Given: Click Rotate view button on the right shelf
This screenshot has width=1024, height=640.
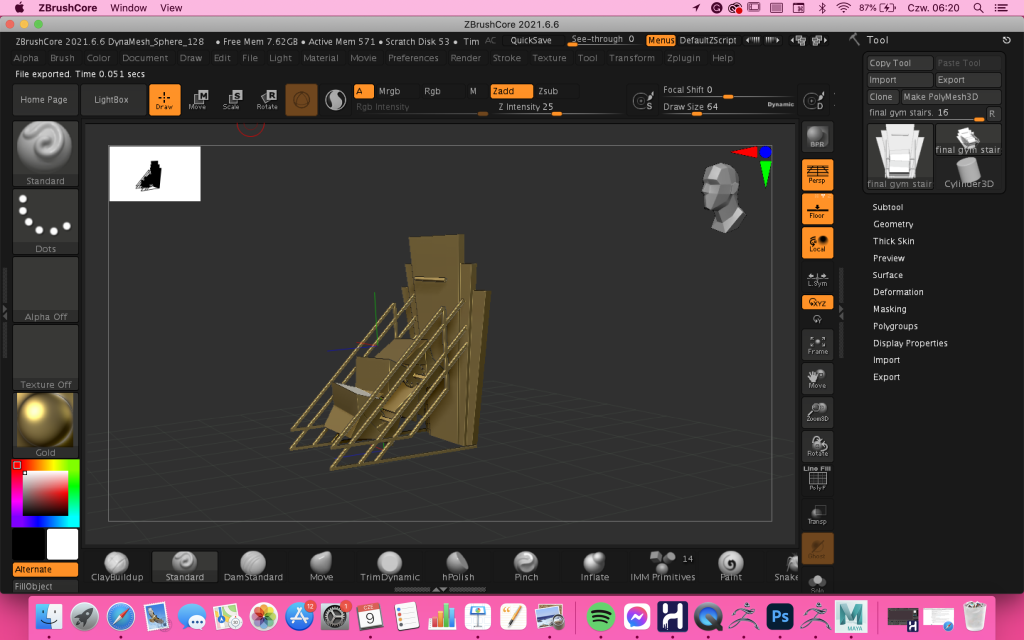Looking at the screenshot, I should [817, 446].
